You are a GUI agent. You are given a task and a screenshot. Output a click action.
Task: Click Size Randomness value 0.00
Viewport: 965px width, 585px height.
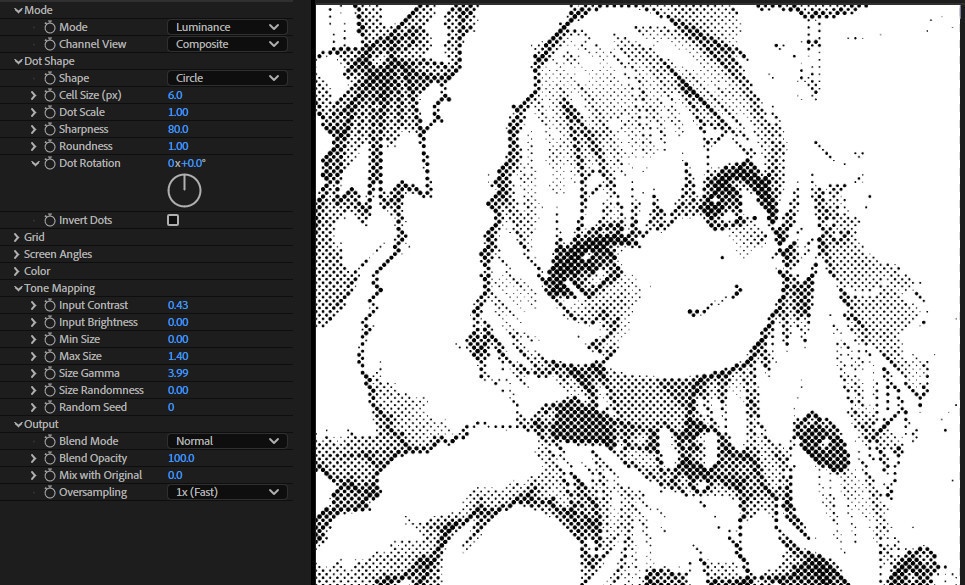point(178,390)
